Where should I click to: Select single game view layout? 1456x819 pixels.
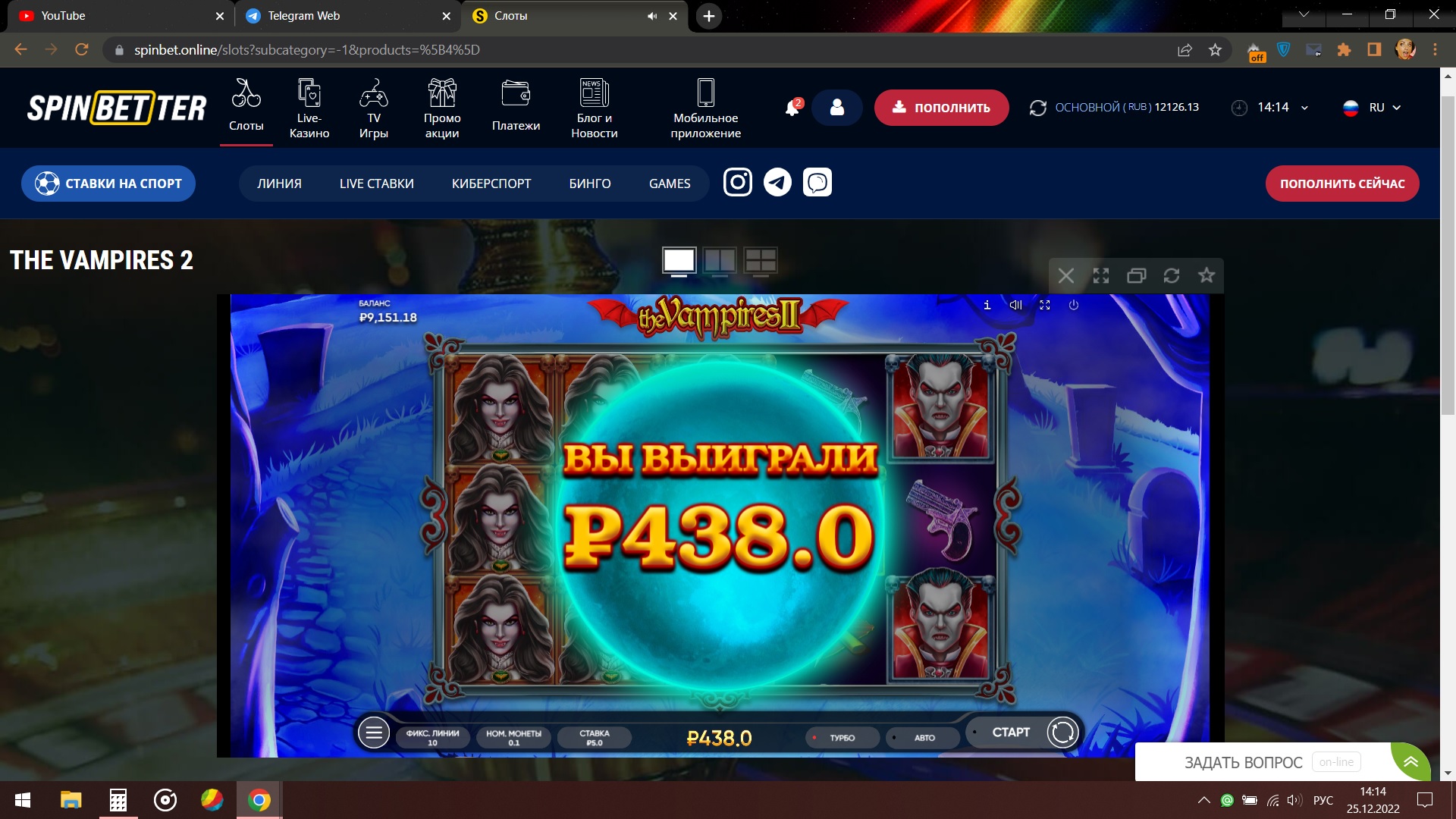pyautogui.click(x=679, y=261)
